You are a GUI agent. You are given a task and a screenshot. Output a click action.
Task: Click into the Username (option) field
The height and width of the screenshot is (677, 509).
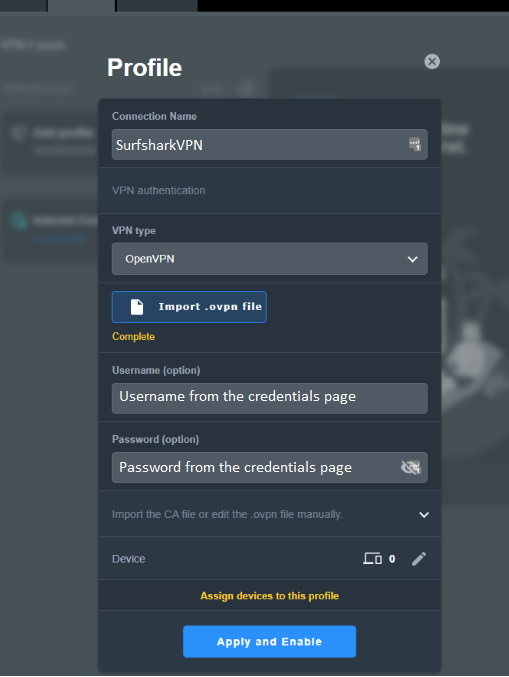click(270, 398)
